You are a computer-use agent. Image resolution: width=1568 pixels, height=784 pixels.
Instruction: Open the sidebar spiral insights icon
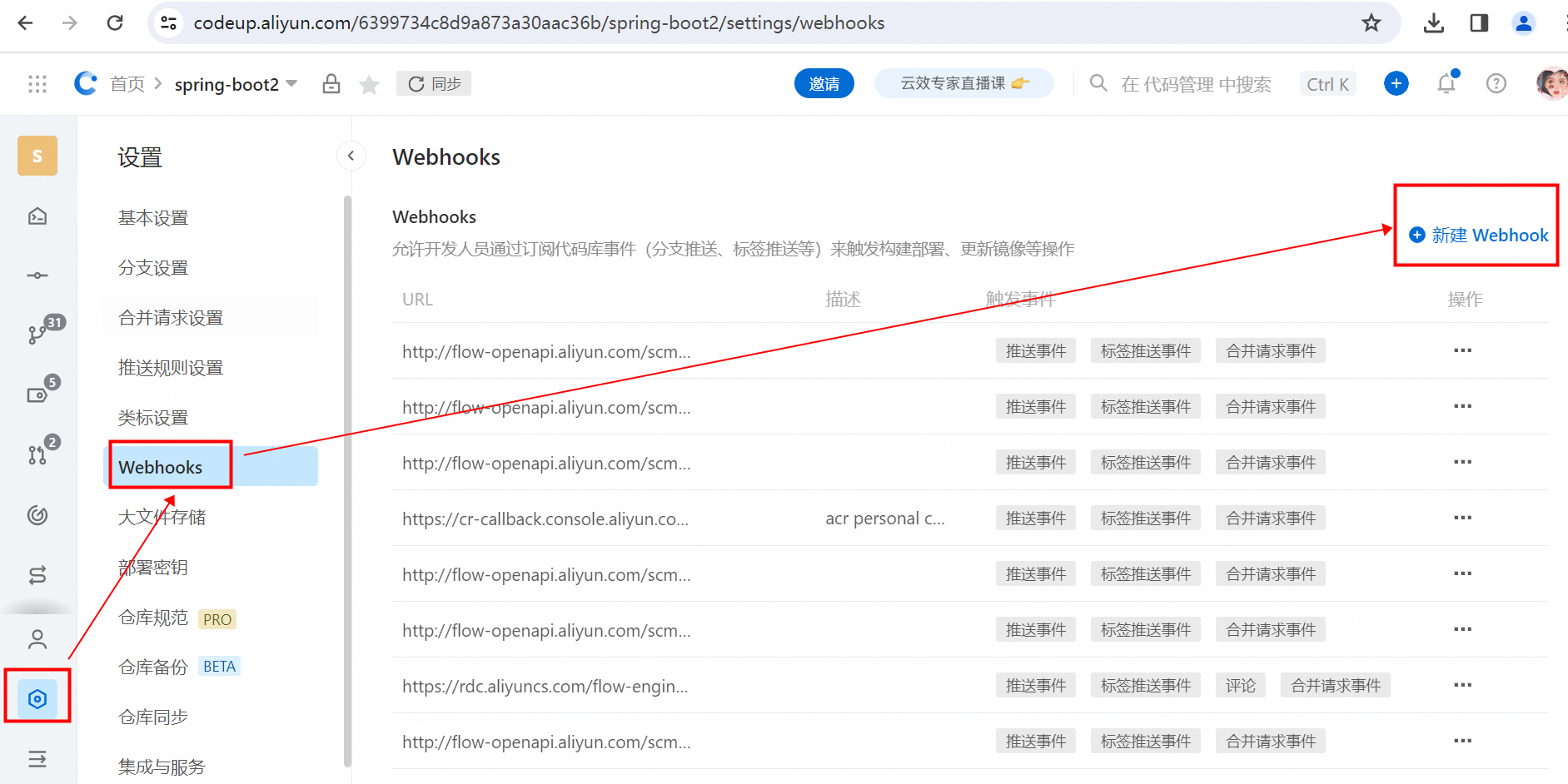click(x=37, y=515)
